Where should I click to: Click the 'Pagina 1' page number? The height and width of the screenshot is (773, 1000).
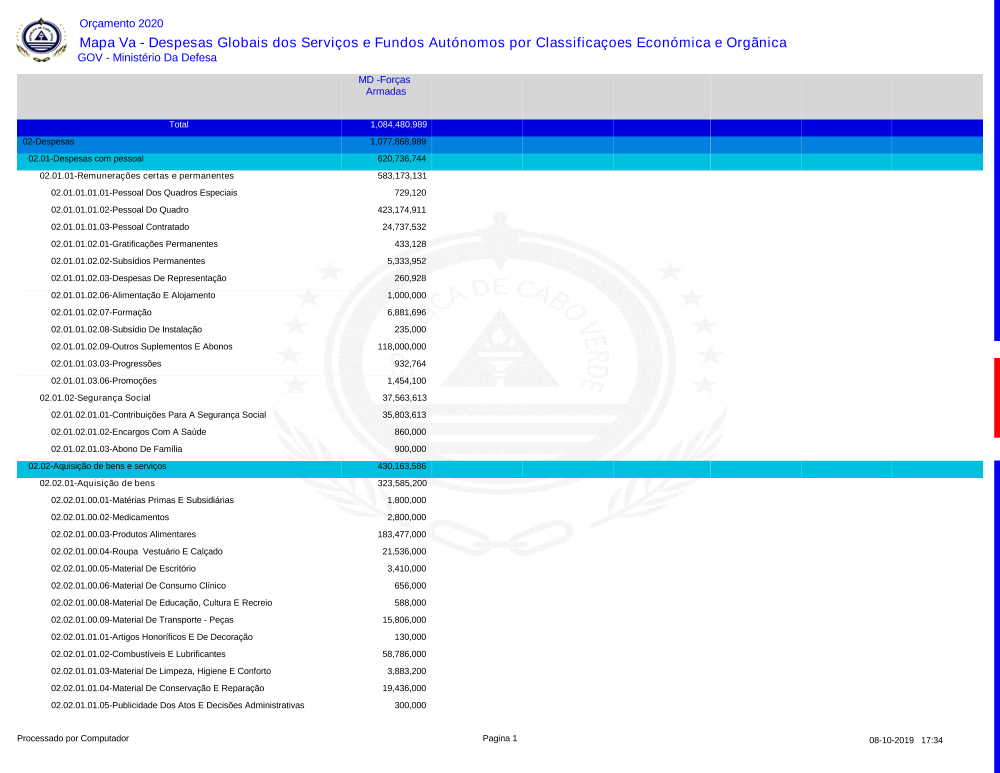pyautogui.click(x=500, y=739)
